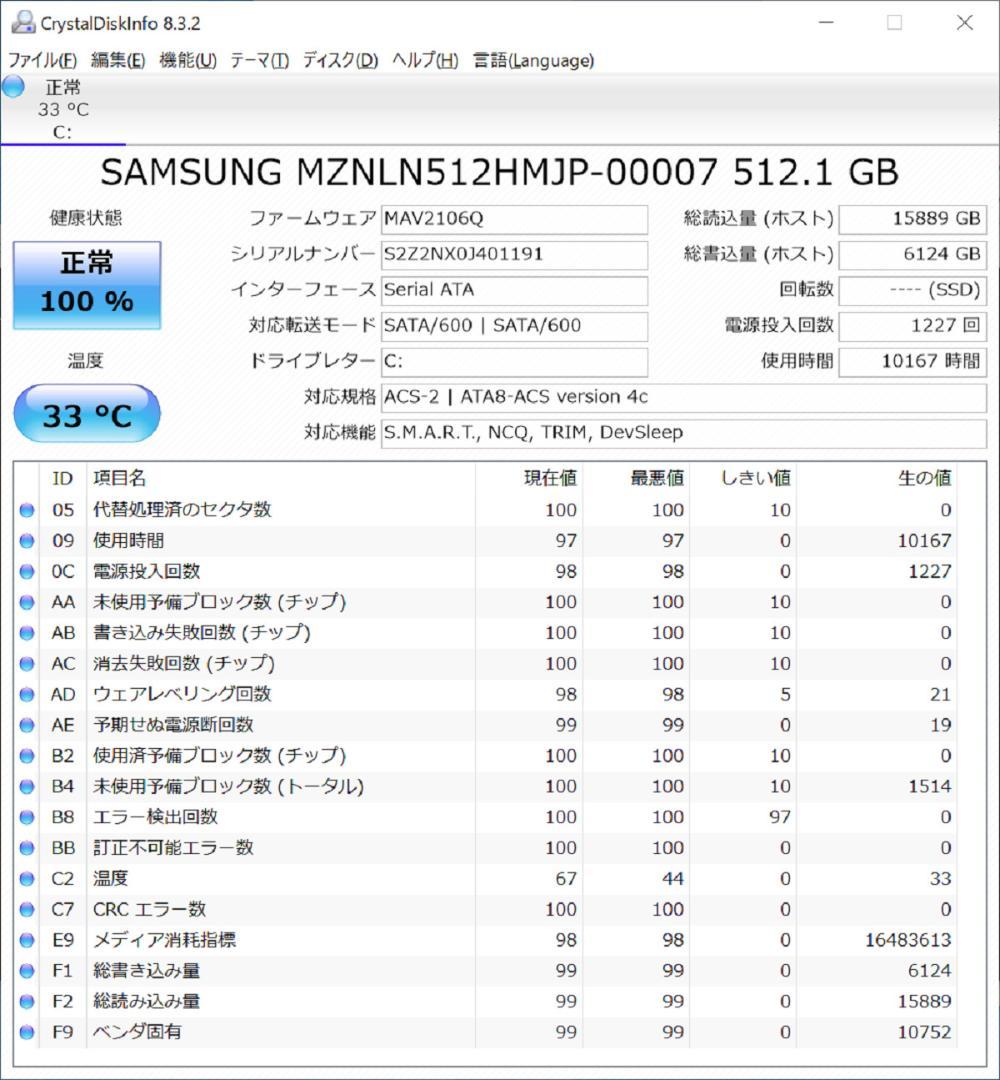Image resolution: width=1000 pixels, height=1080 pixels.
Task: Click the ファームウェア field showing MAV2106Q
Action: (515, 219)
